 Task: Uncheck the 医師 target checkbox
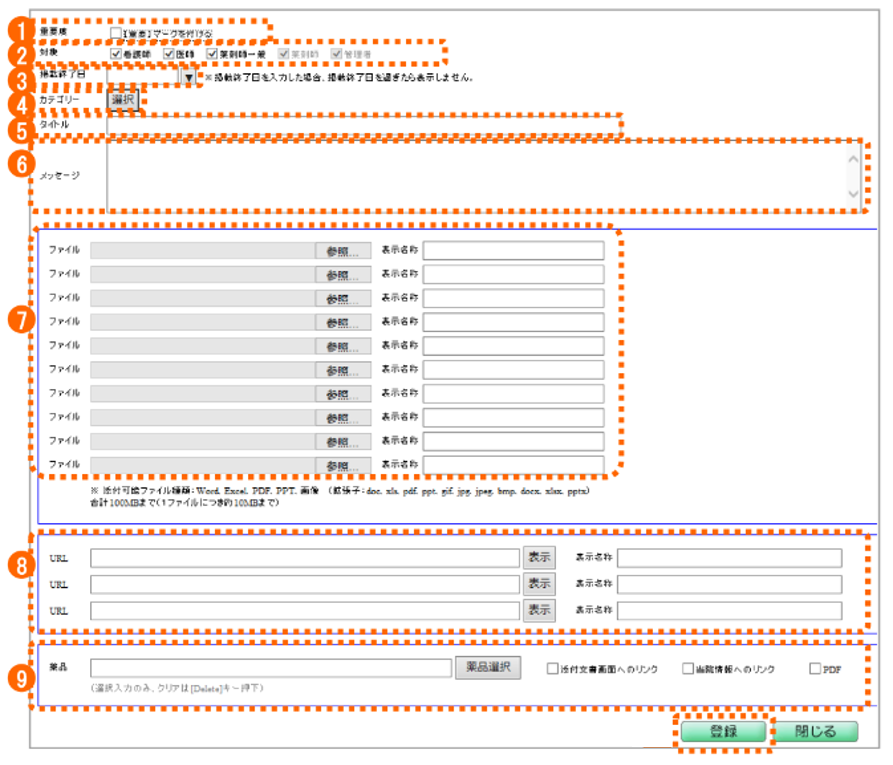click(x=170, y=54)
